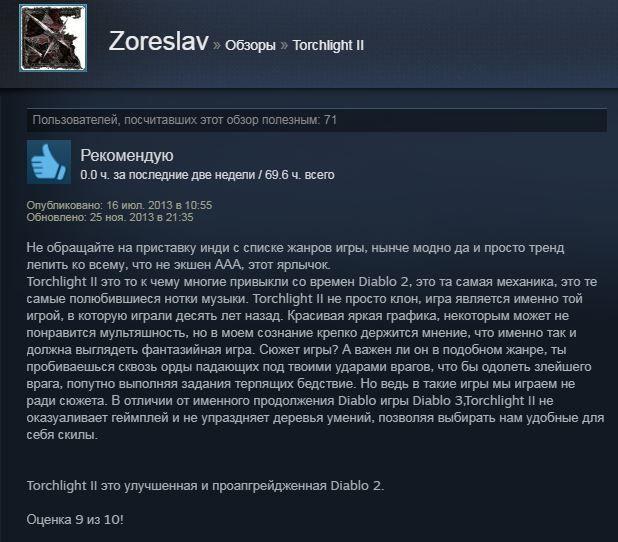
Task: Go to the Обзоры breadcrumb
Action: coord(250,45)
